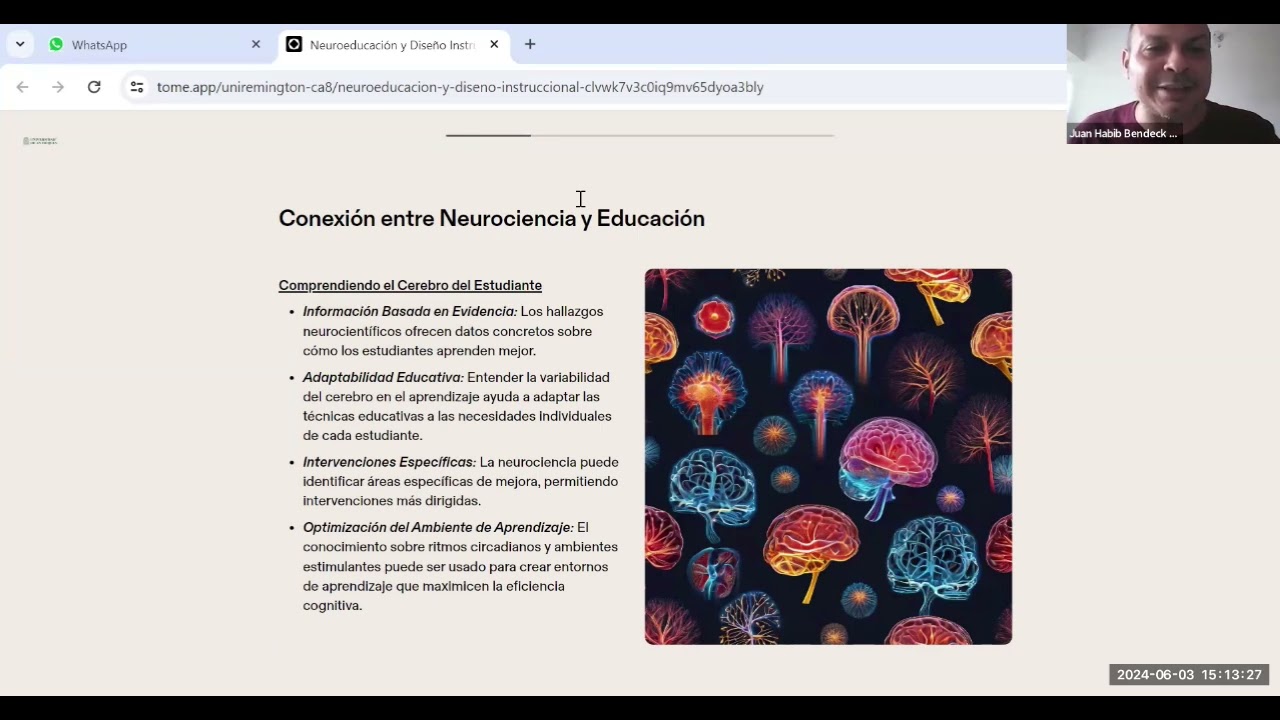
Task: Close the Neuroeducación tab
Action: tap(494, 44)
